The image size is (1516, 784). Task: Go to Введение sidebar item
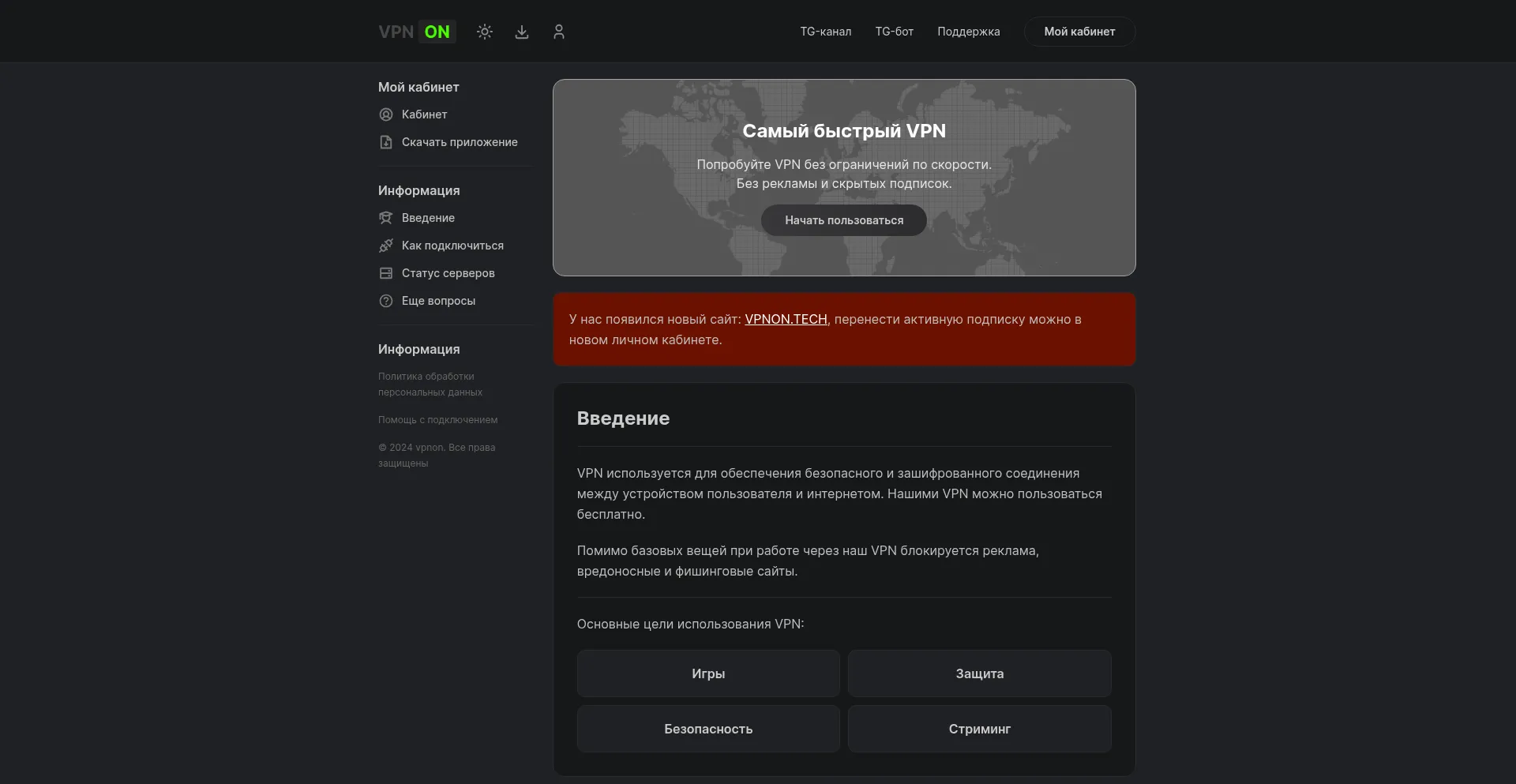(428, 218)
